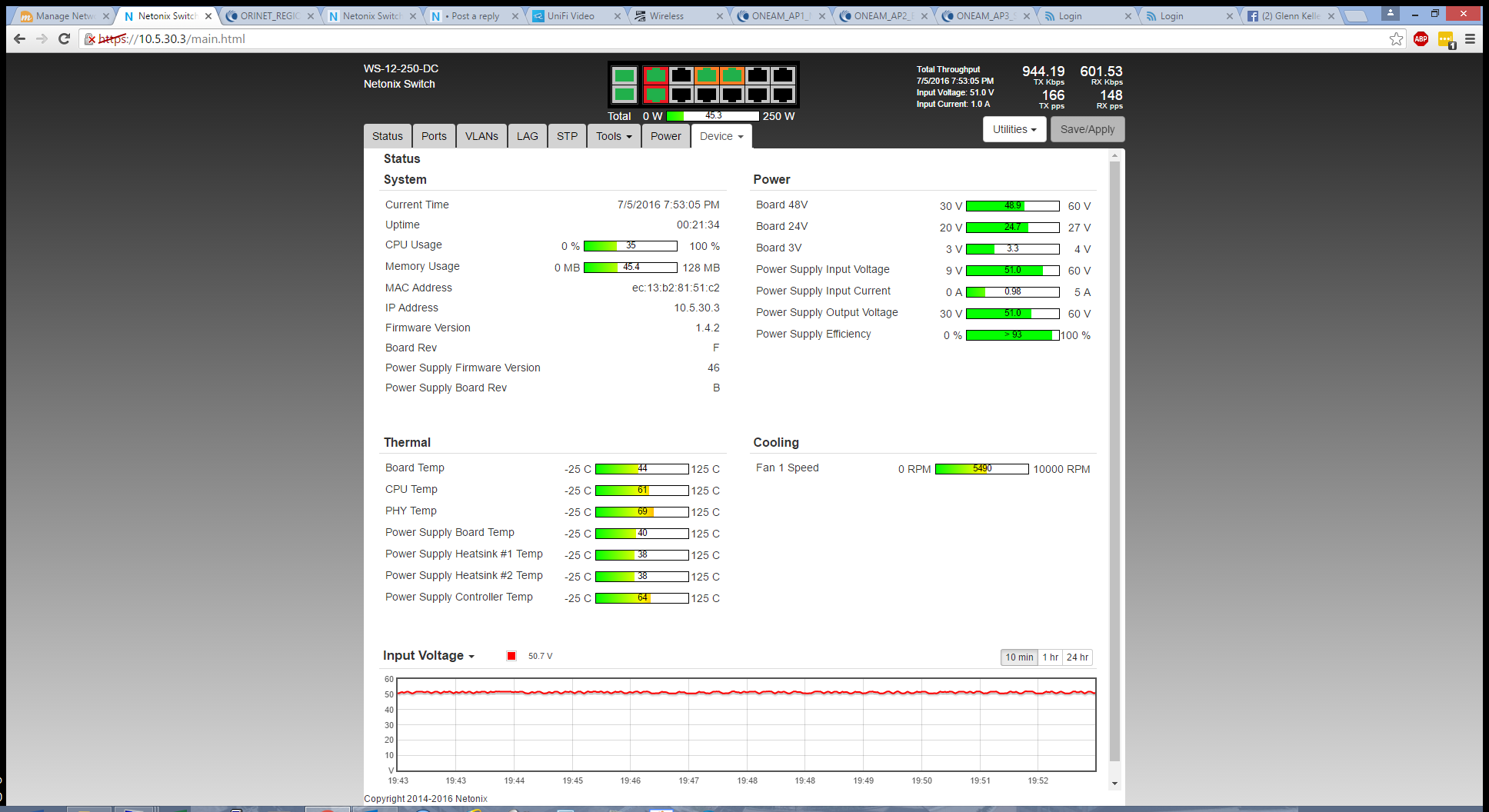Switch to the VLANs tab

(481, 137)
